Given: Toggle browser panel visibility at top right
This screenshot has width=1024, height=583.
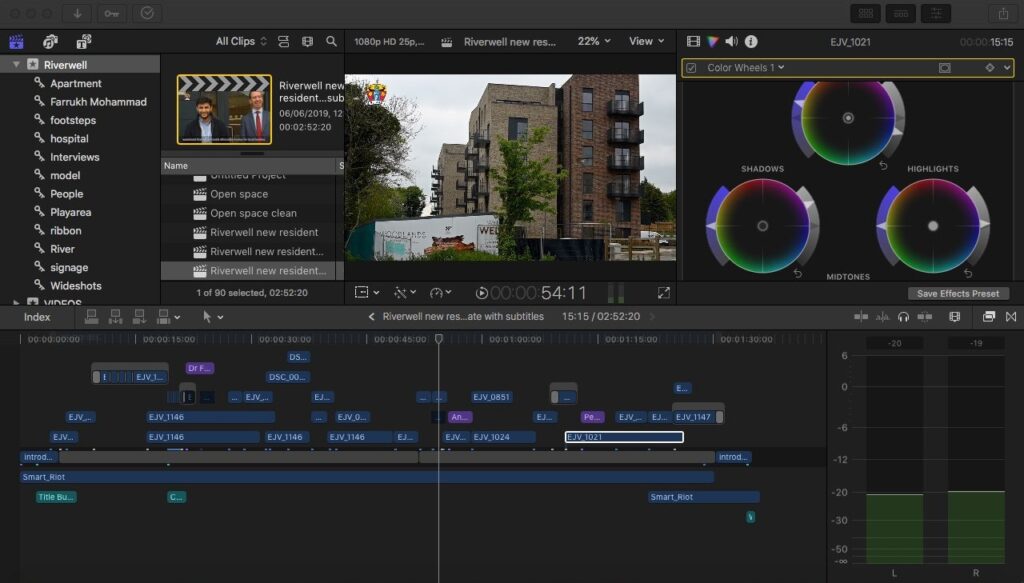Looking at the screenshot, I should coord(866,13).
